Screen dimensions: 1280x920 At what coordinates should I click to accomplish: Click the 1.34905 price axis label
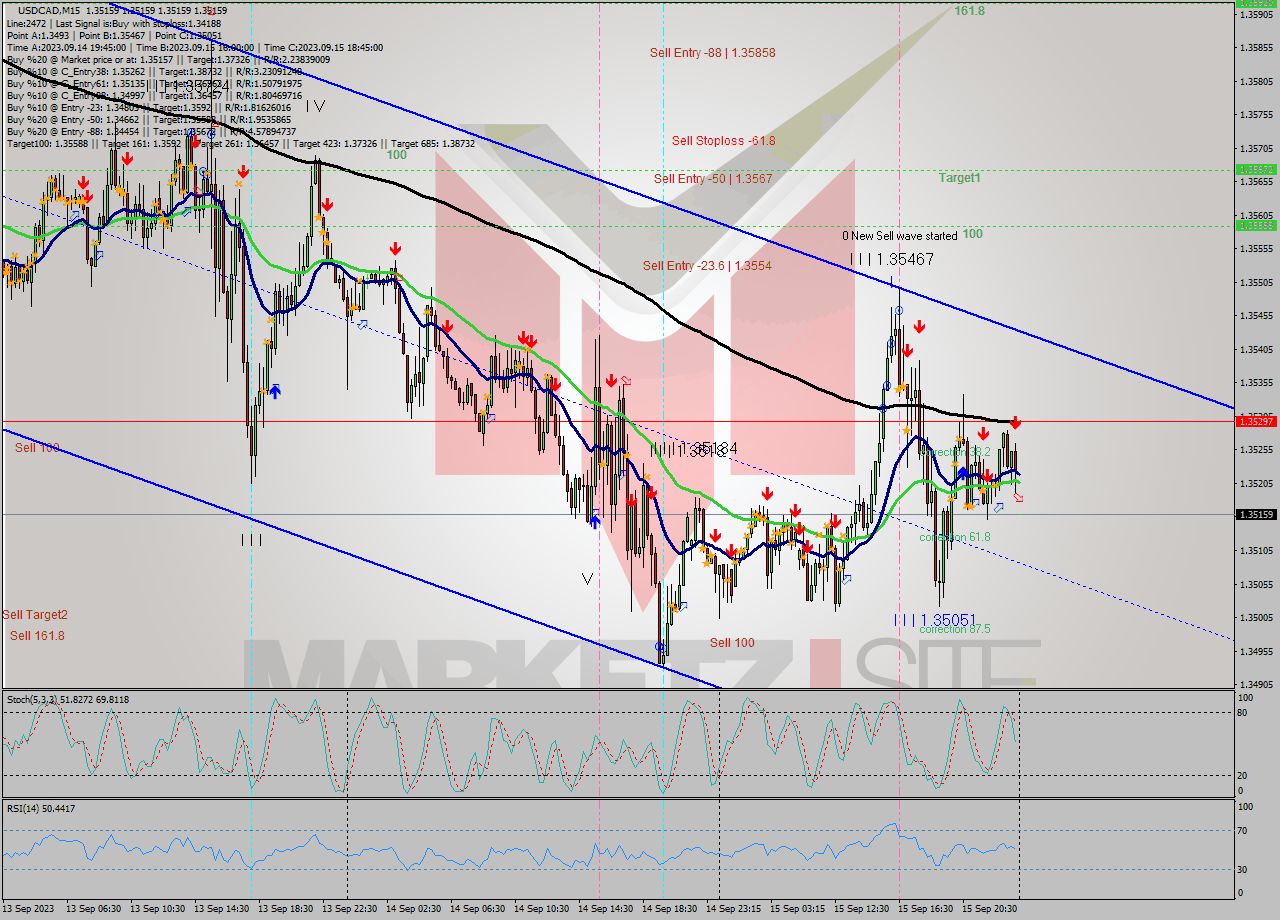[x=1256, y=685]
